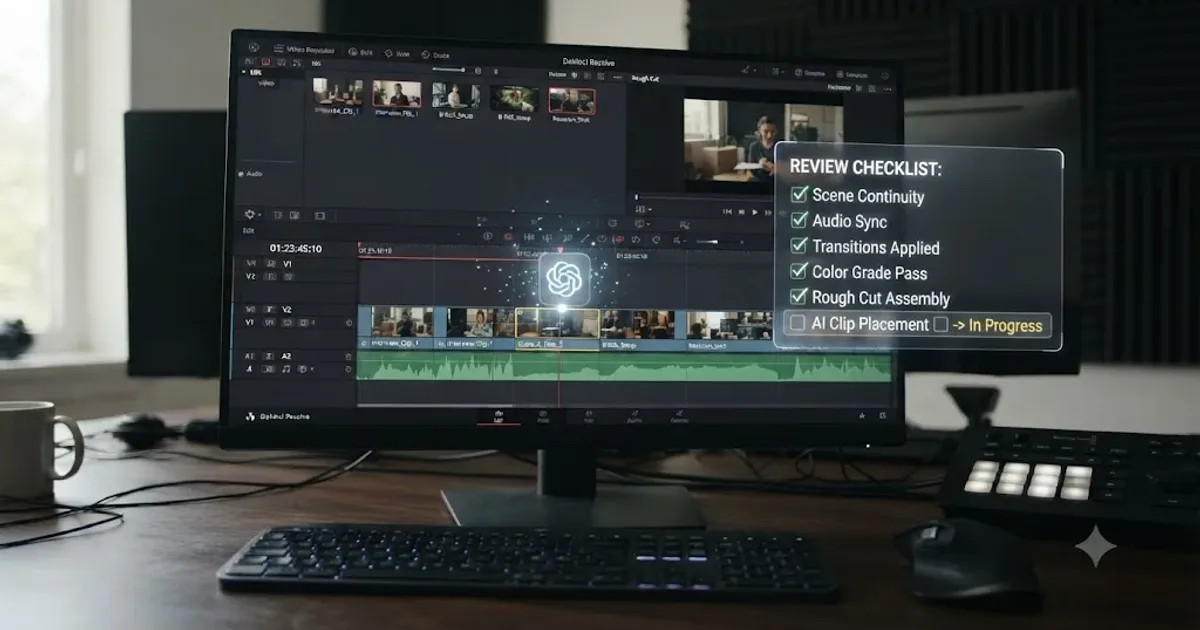Click the green audio waveform clip
The image size is (1200, 630).
pos(625,367)
